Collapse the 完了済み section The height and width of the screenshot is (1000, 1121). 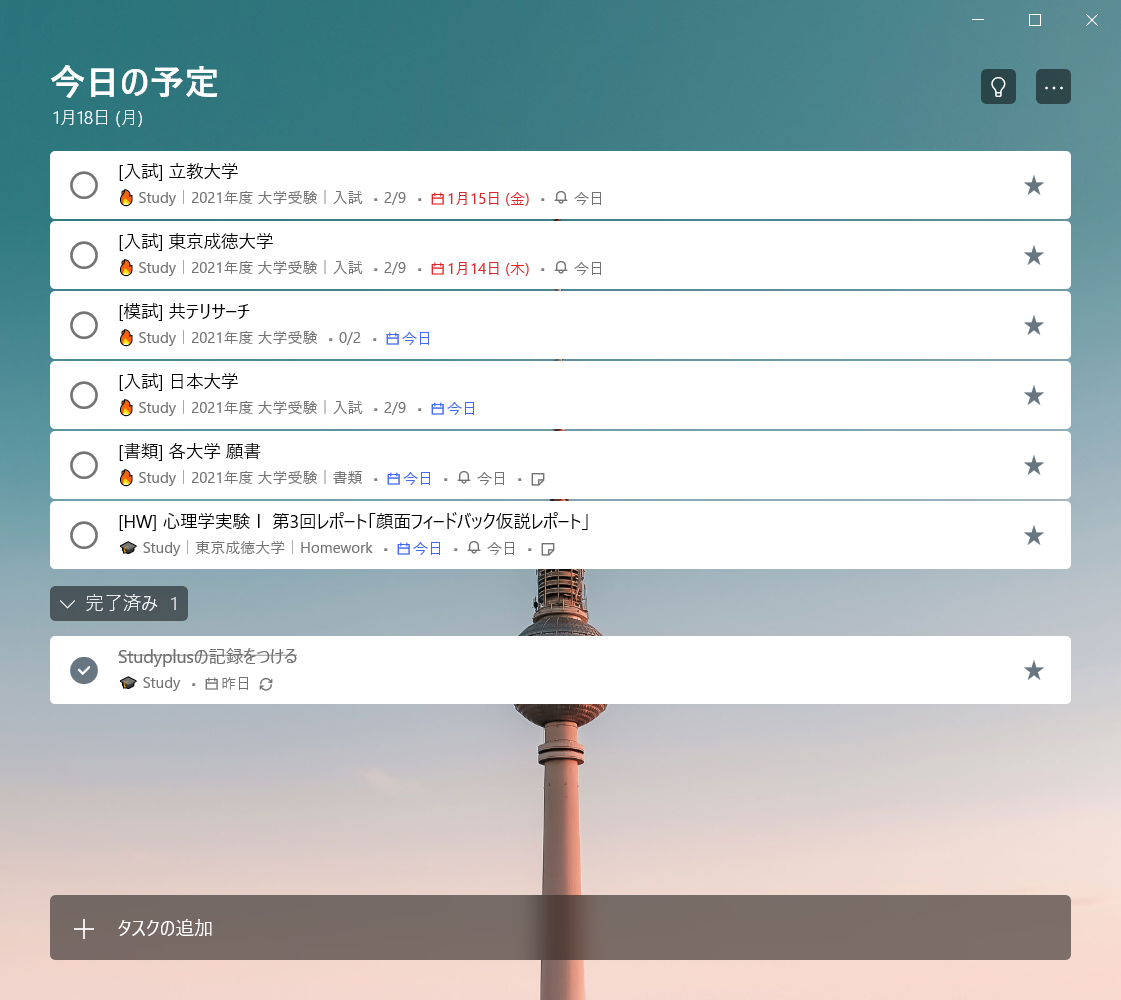(118, 603)
